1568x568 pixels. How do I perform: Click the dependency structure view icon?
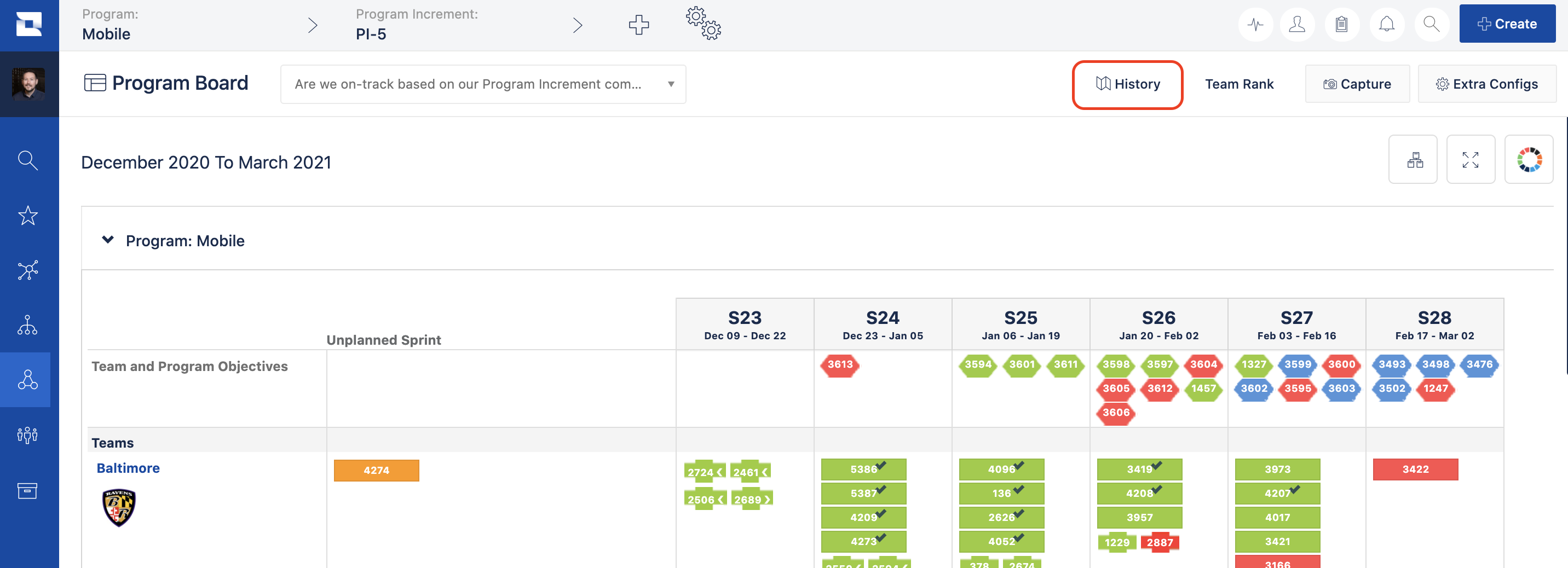click(x=1413, y=159)
